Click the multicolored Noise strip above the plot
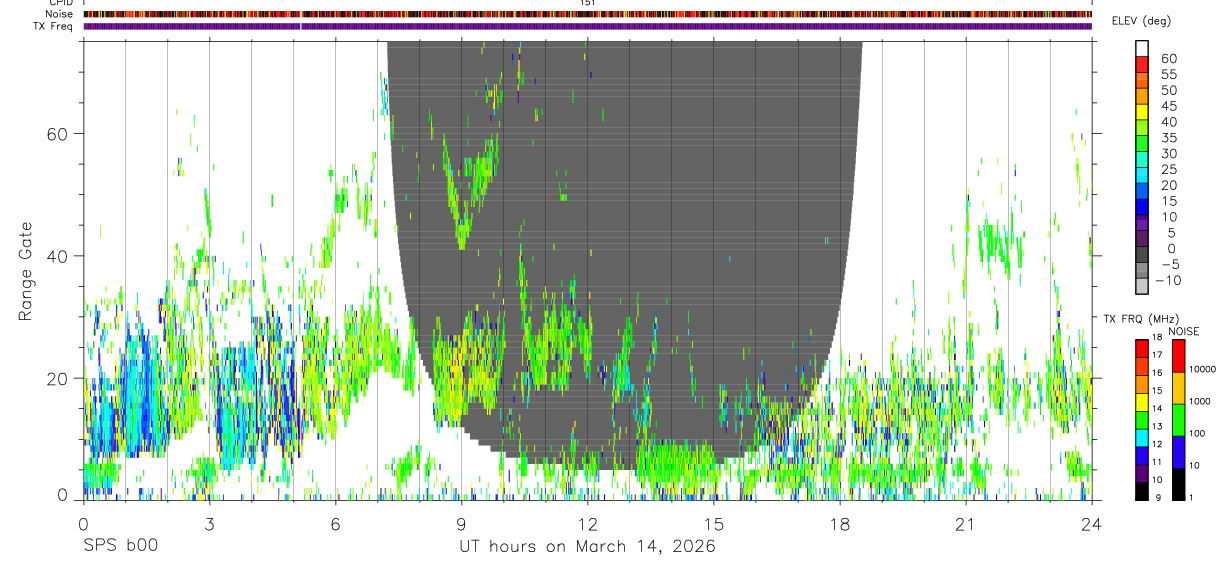This screenshot has height=567, width=1228. click(x=587, y=14)
